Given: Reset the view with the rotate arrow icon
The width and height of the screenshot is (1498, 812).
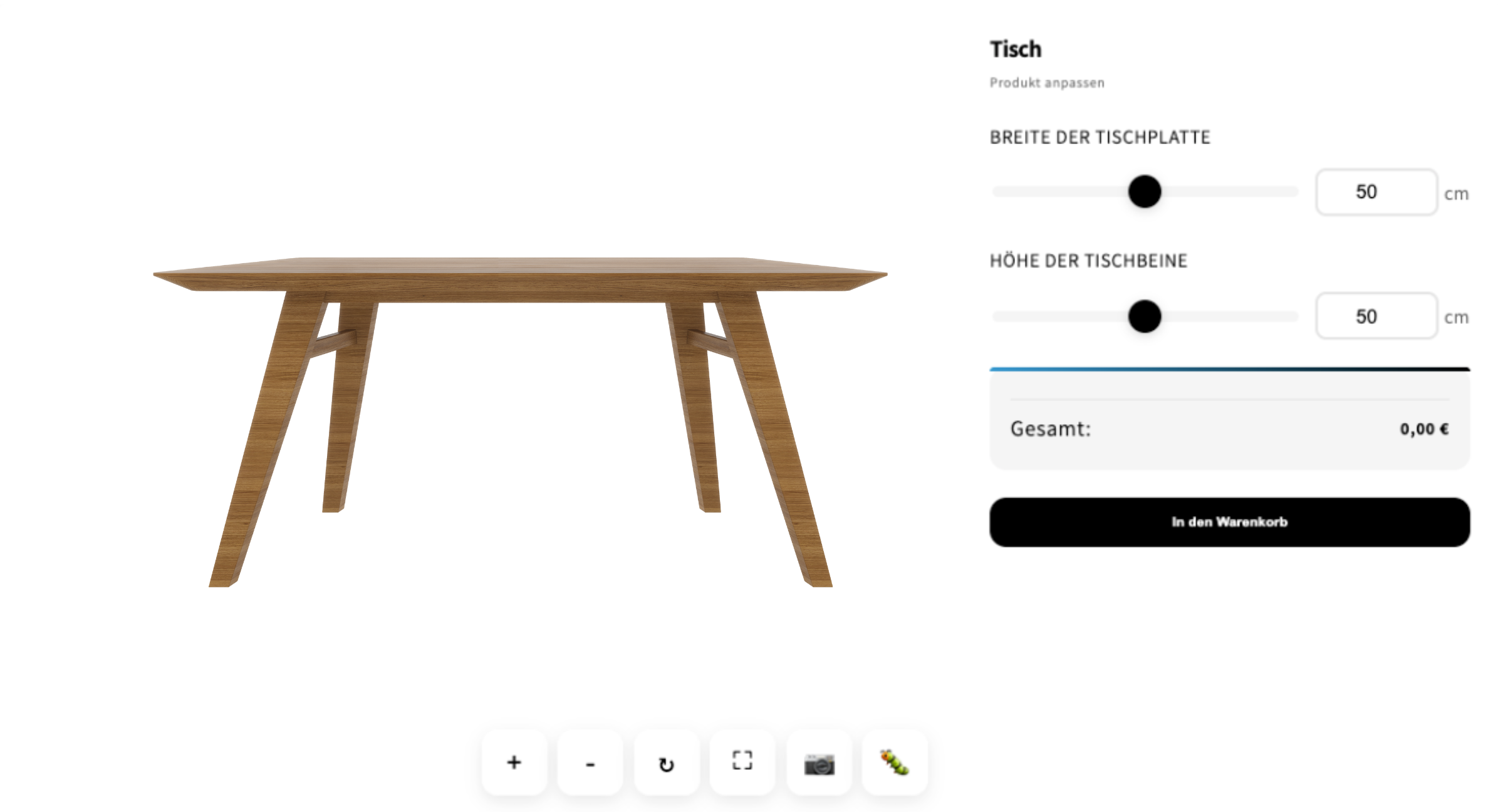Looking at the screenshot, I should [667, 762].
